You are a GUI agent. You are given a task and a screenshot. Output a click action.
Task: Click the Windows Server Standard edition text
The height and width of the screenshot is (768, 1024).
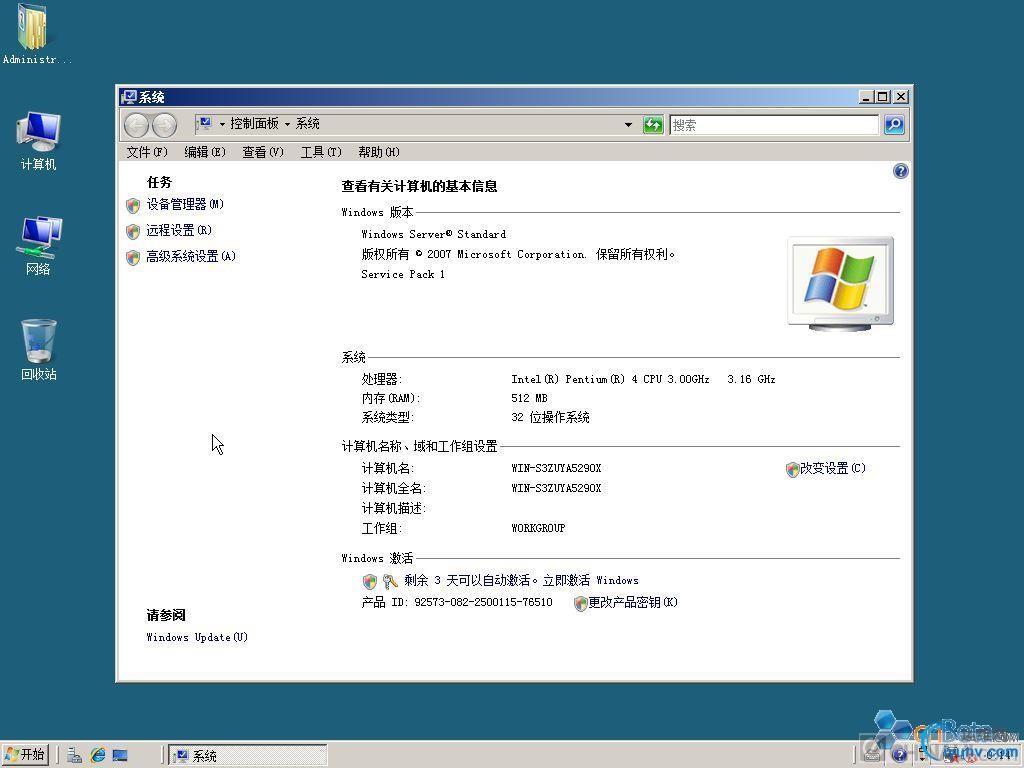point(434,234)
